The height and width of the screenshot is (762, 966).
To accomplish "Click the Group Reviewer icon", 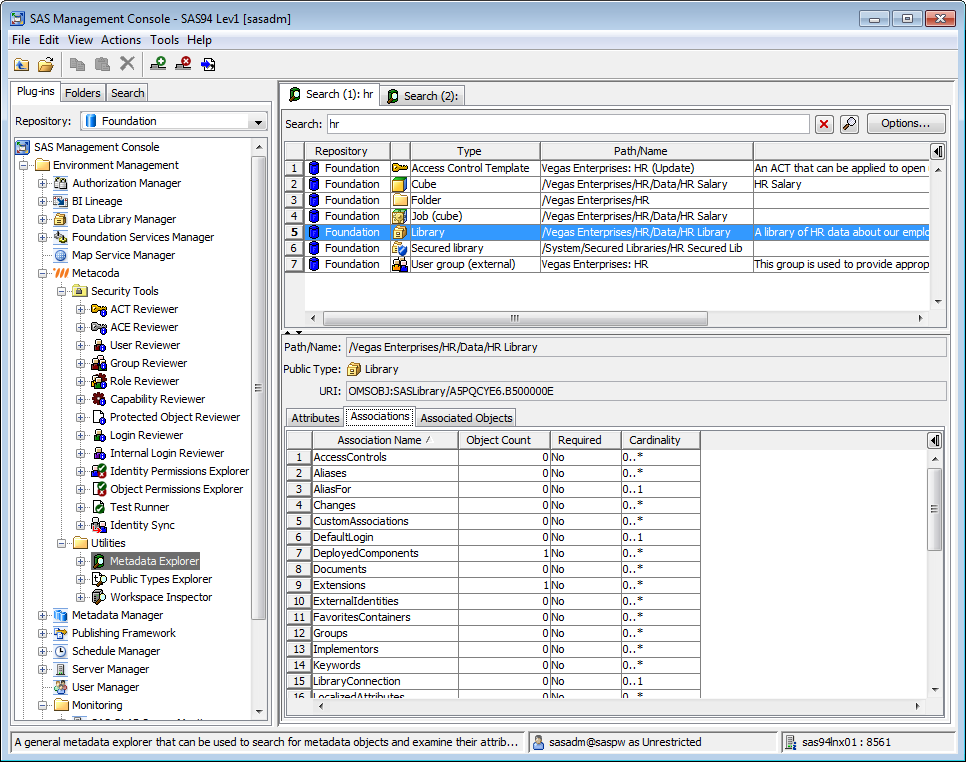I will tap(99, 363).
